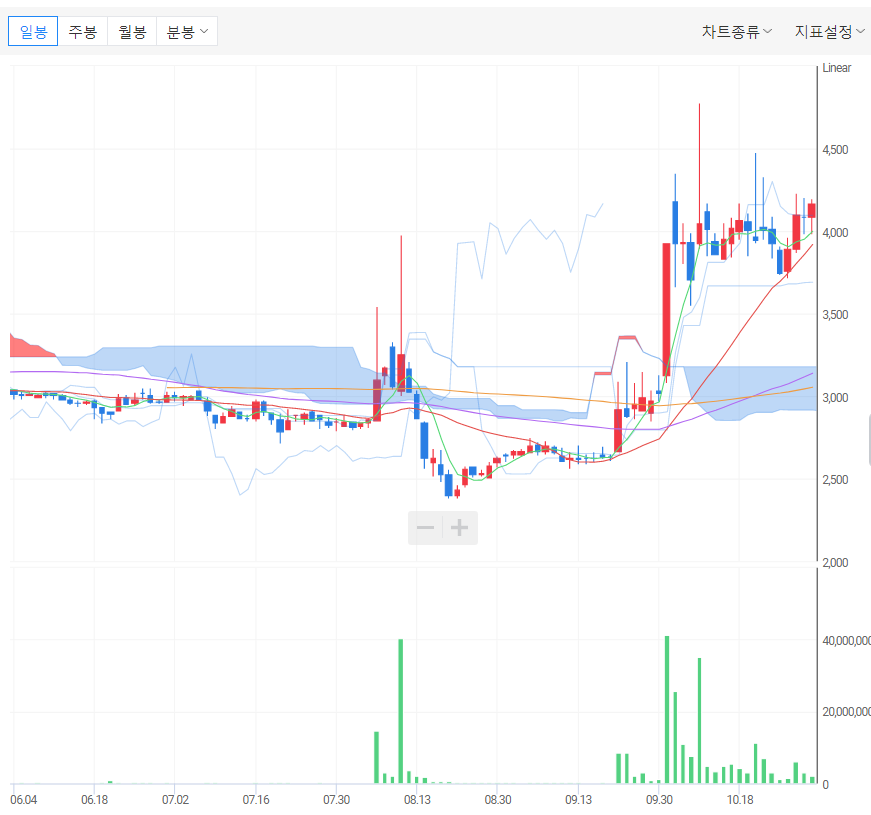The image size is (871, 815).
Task: Zoom out the chart with minus icon
Action: click(426, 528)
